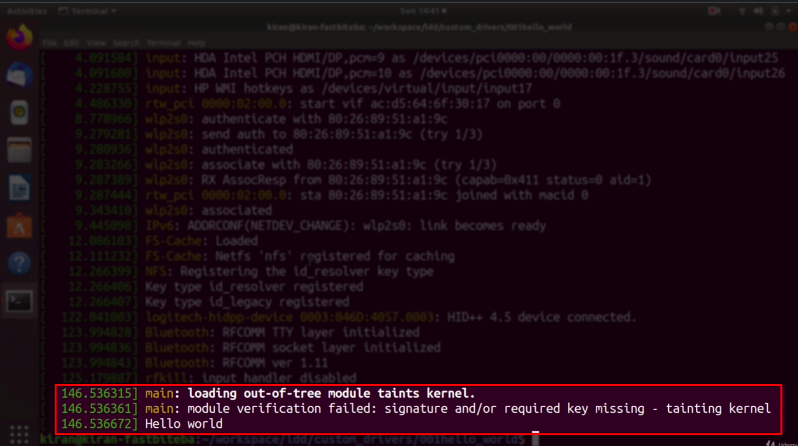Click 'Key type id_legacy registered' line
798x446 pixels.
point(247,301)
